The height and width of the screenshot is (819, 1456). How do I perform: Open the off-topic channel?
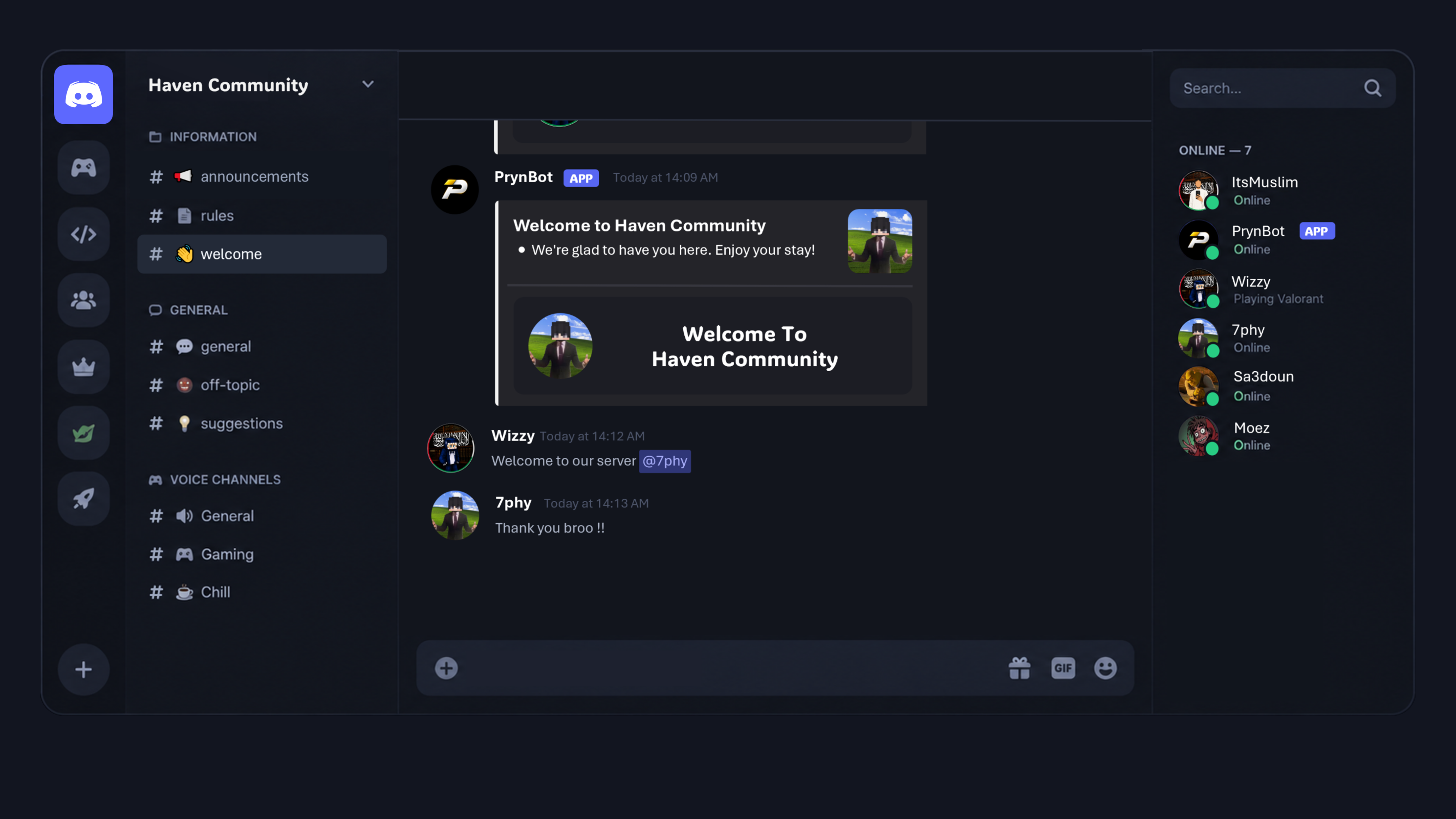pyautogui.click(x=262, y=385)
